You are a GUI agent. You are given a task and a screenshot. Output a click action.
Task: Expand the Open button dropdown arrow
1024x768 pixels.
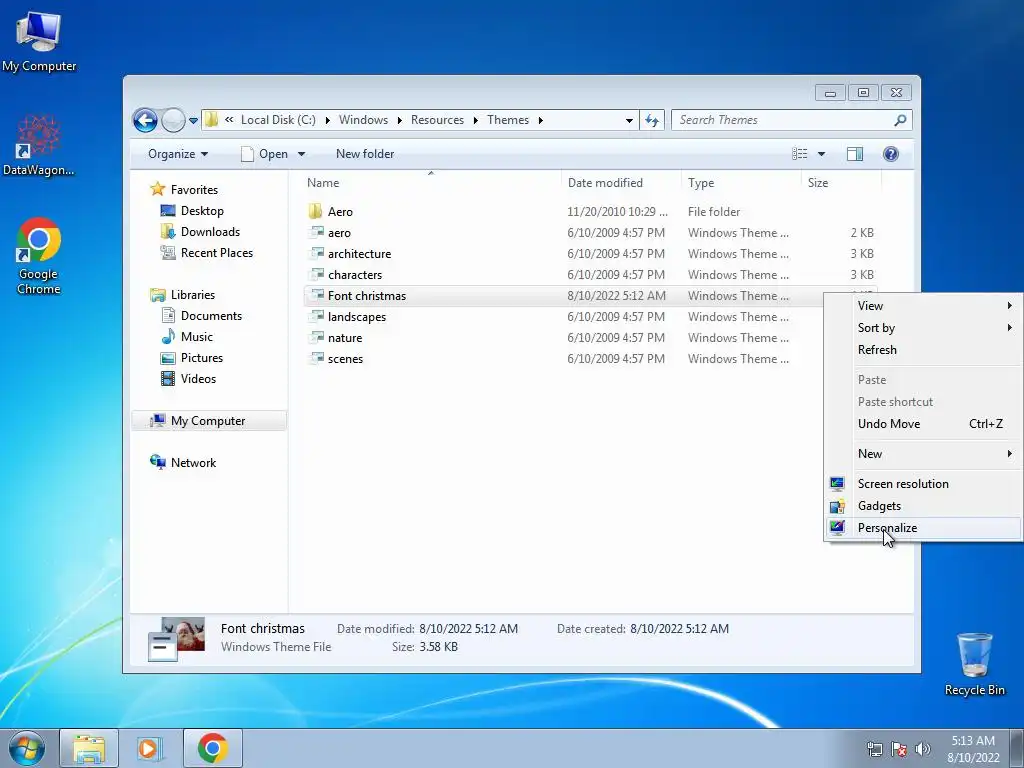tap(302, 154)
